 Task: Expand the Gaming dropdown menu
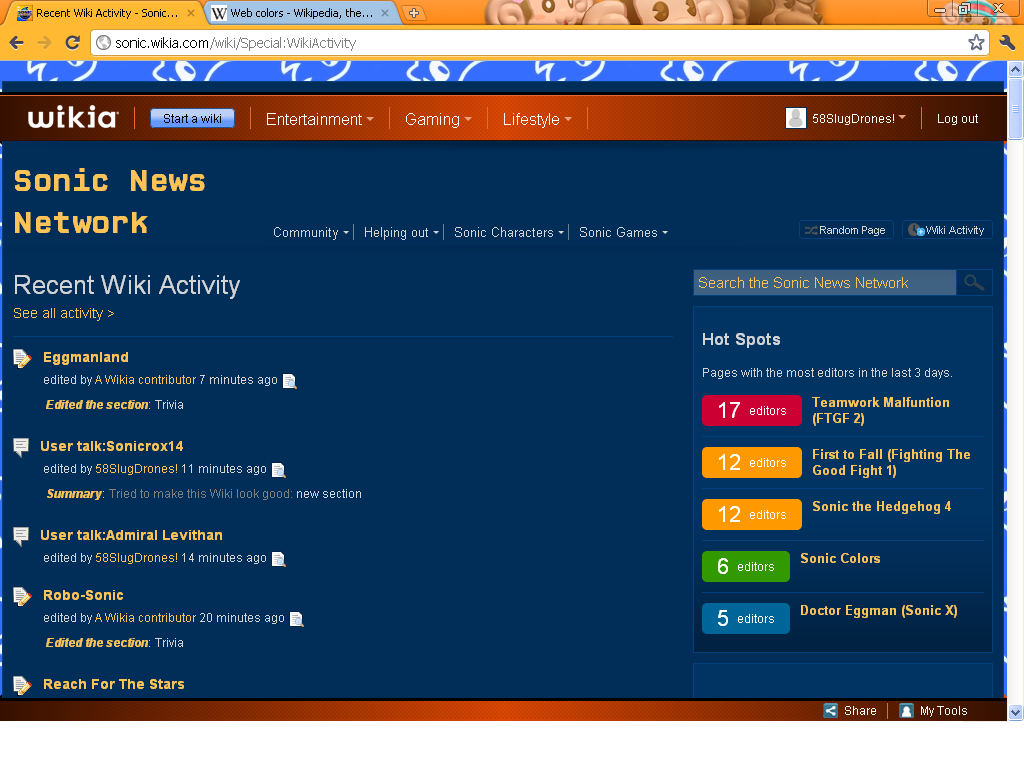click(x=437, y=119)
